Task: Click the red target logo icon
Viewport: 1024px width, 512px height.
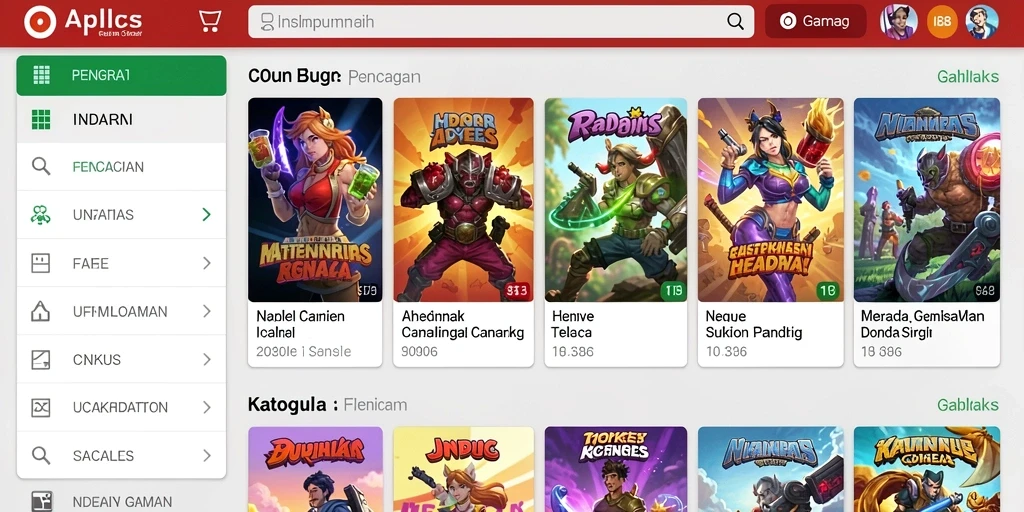Action: [x=40, y=22]
